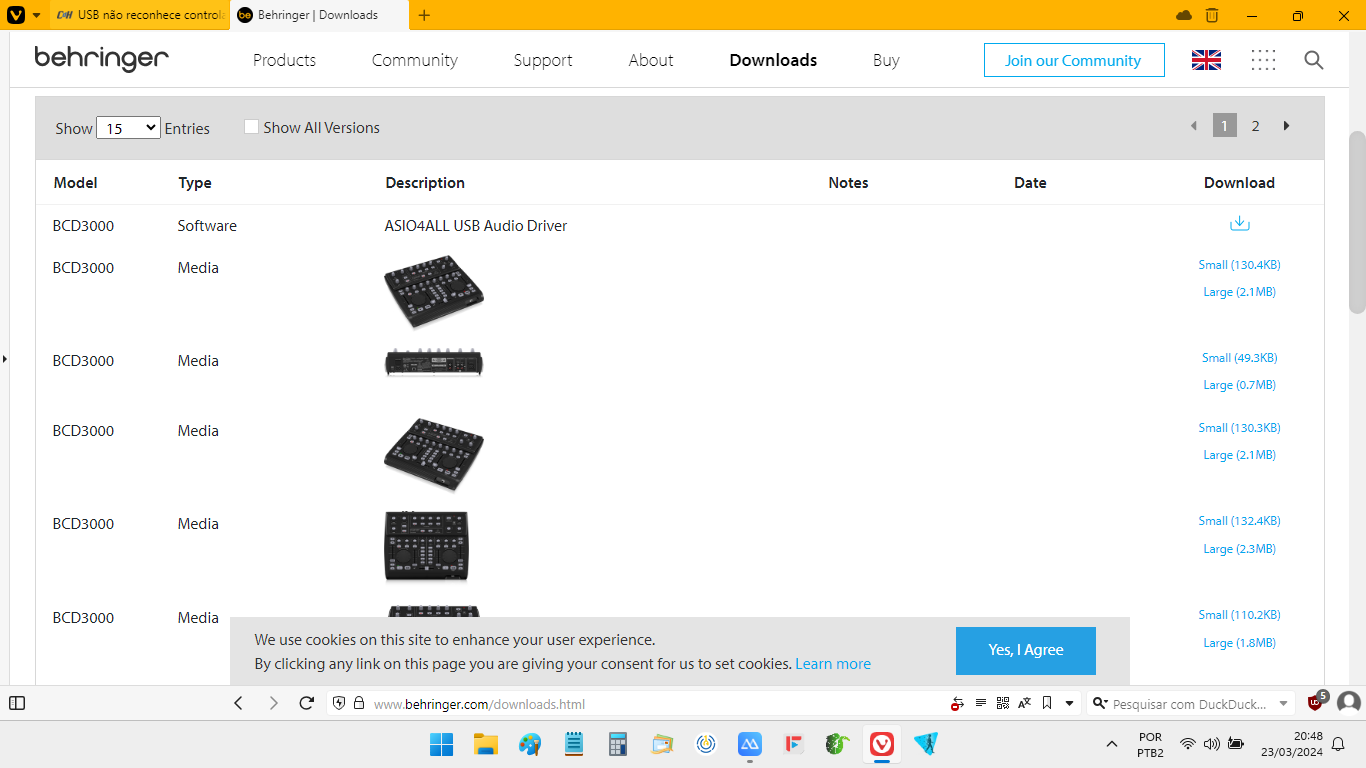Open the clock and date in taskbar
The height and width of the screenshot is (768, 1366).
click(1293, 744)
